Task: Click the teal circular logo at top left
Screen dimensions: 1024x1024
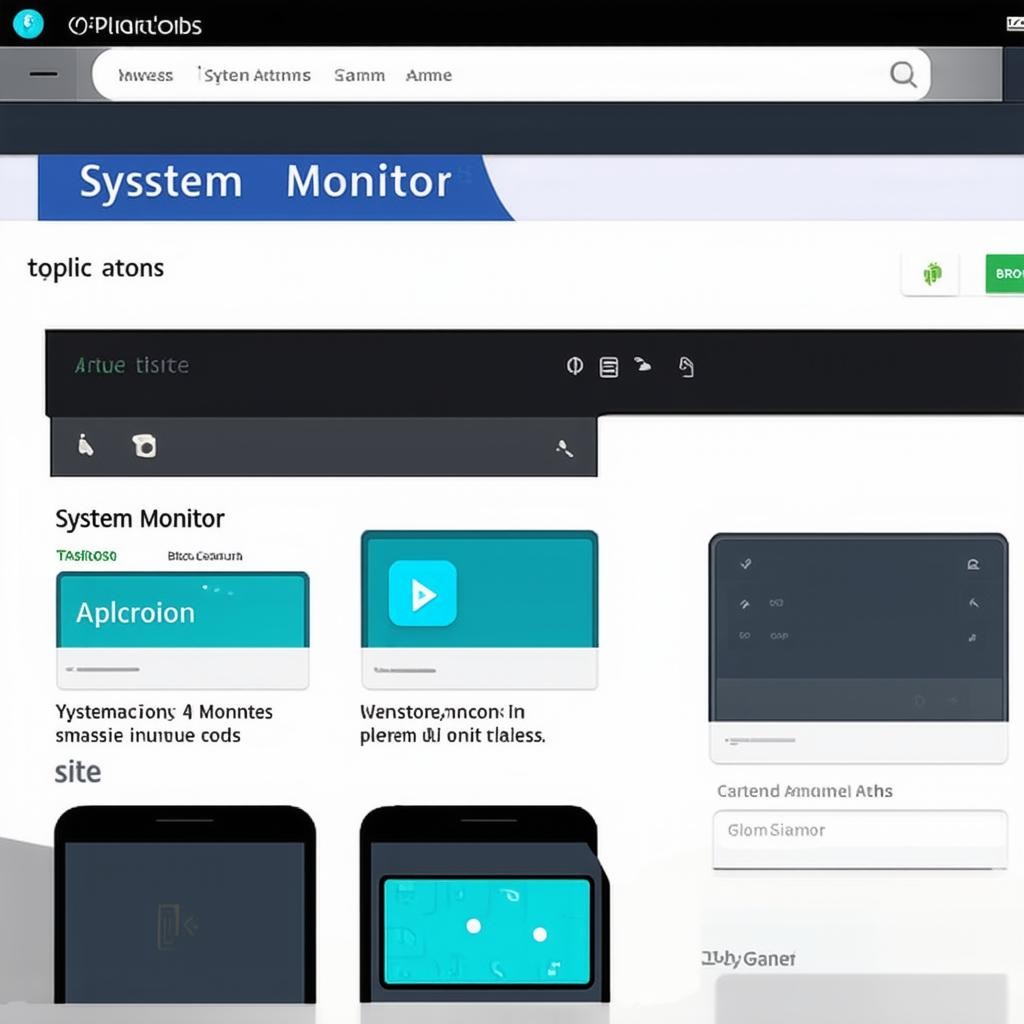Action: [28, 23]
